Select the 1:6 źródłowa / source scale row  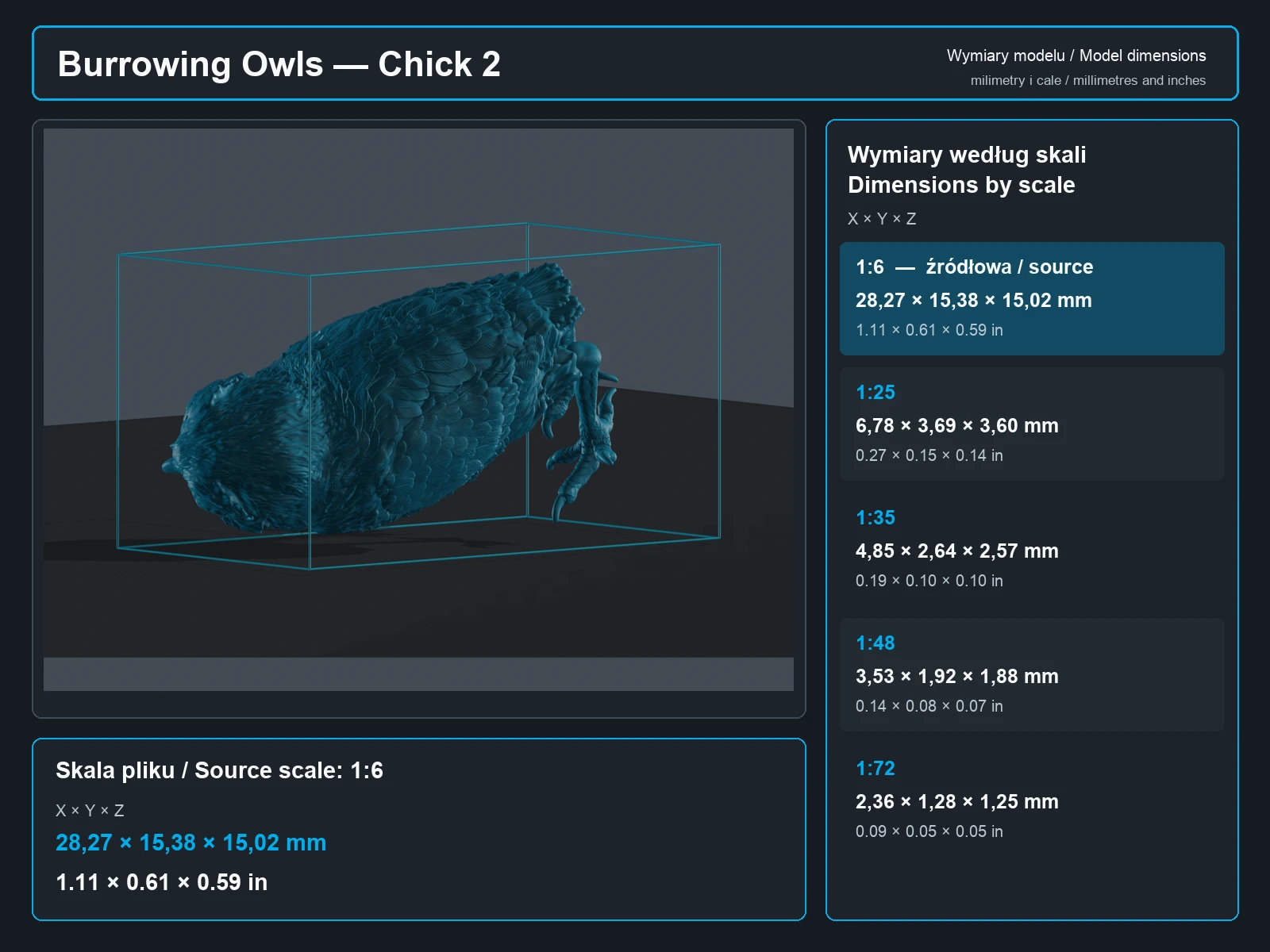click(x=1032, y=298)
